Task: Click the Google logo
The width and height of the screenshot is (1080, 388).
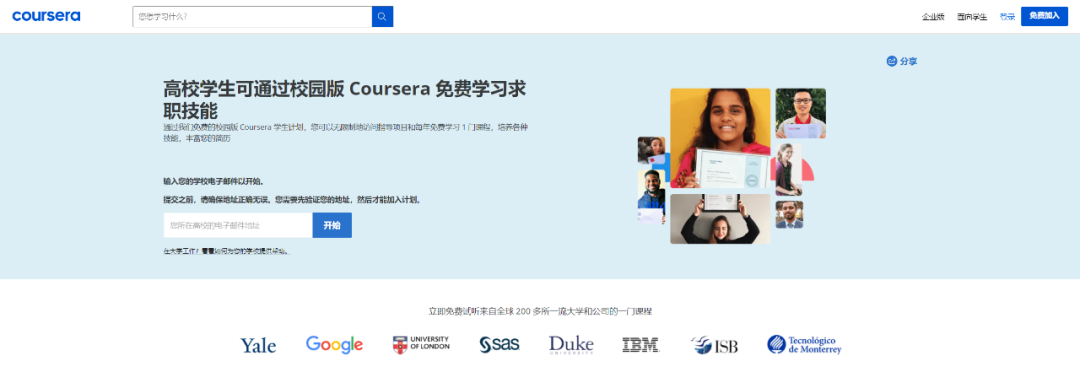Action: tap(334, 345)
